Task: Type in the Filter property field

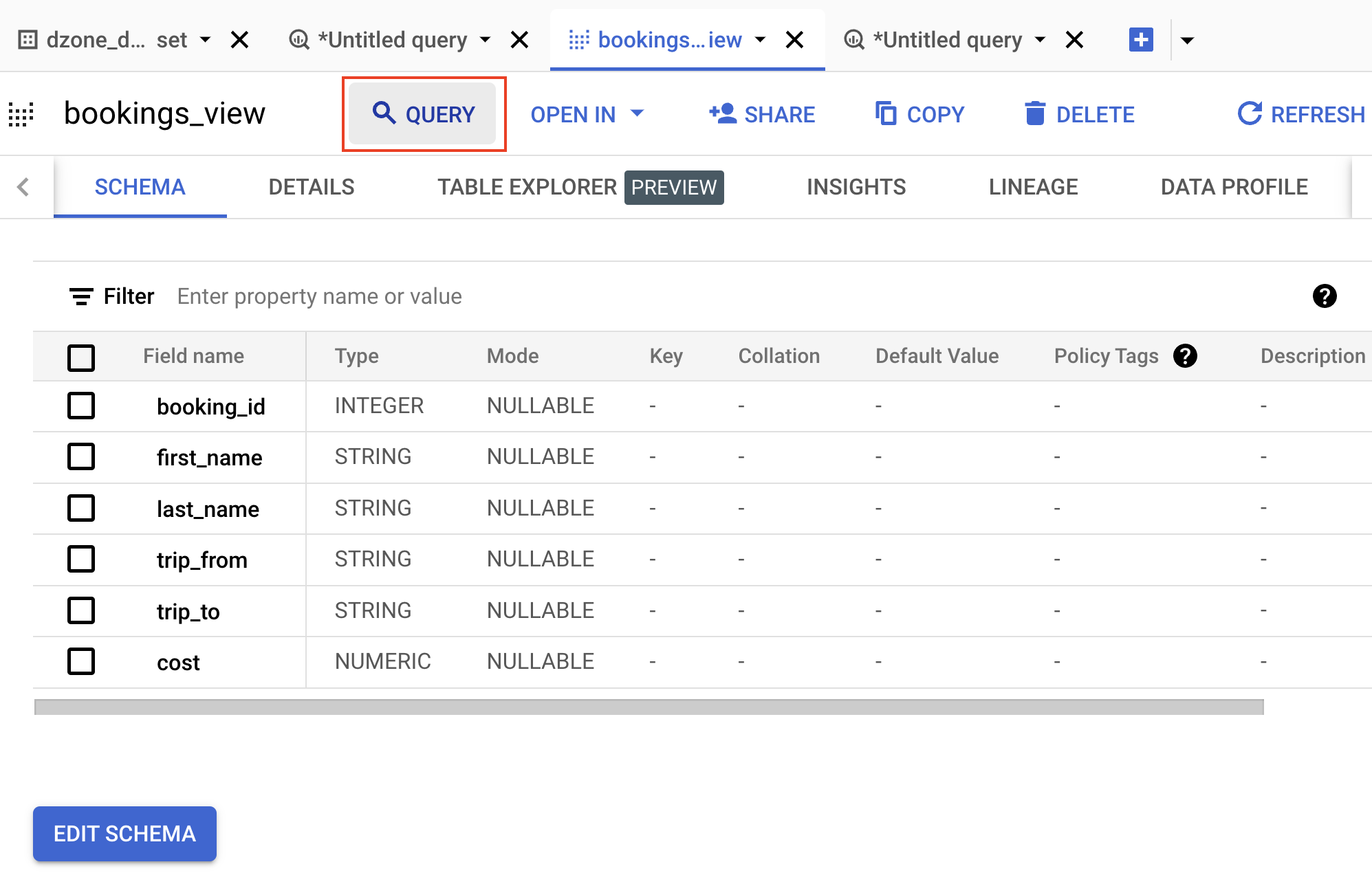Action: pyautogui.click(x=320, y=296)
